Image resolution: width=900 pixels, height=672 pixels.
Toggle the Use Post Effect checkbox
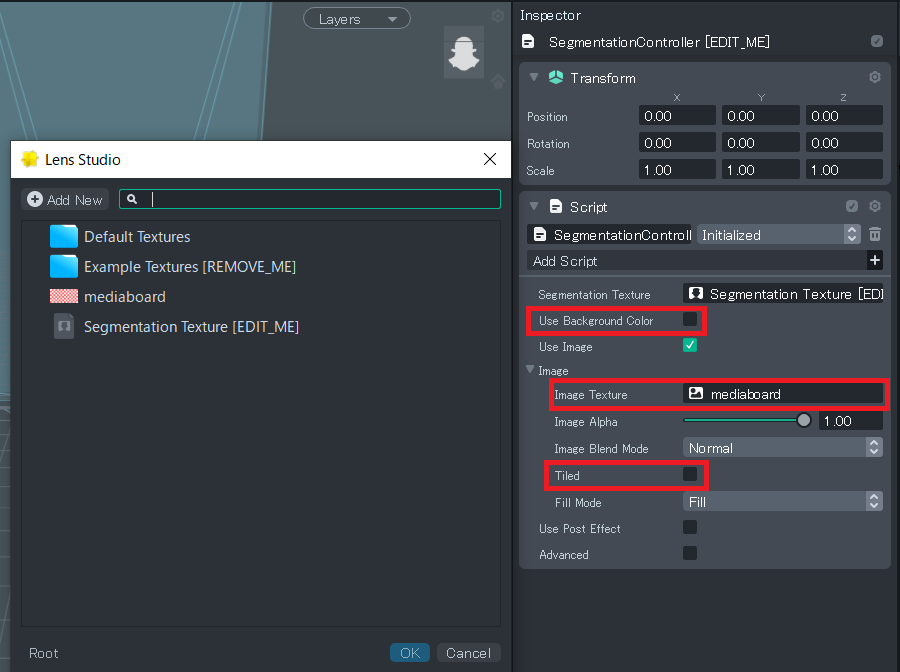690,527
